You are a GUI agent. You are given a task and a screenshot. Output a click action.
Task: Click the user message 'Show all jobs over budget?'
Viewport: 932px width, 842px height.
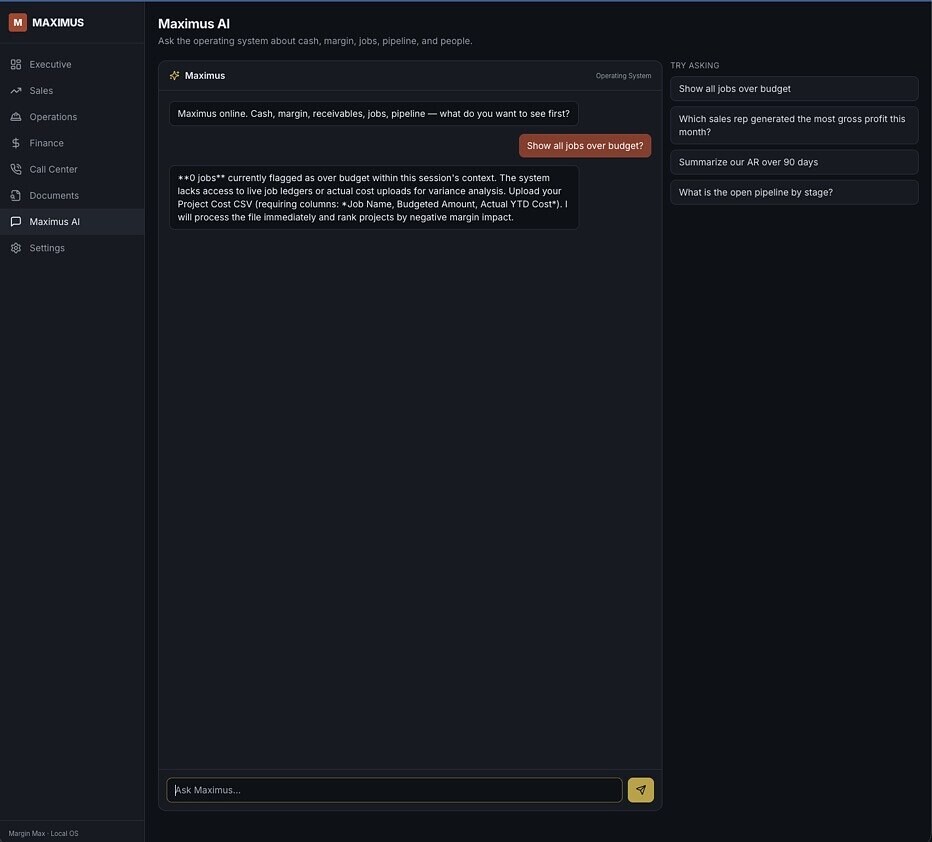pos(584,146)
